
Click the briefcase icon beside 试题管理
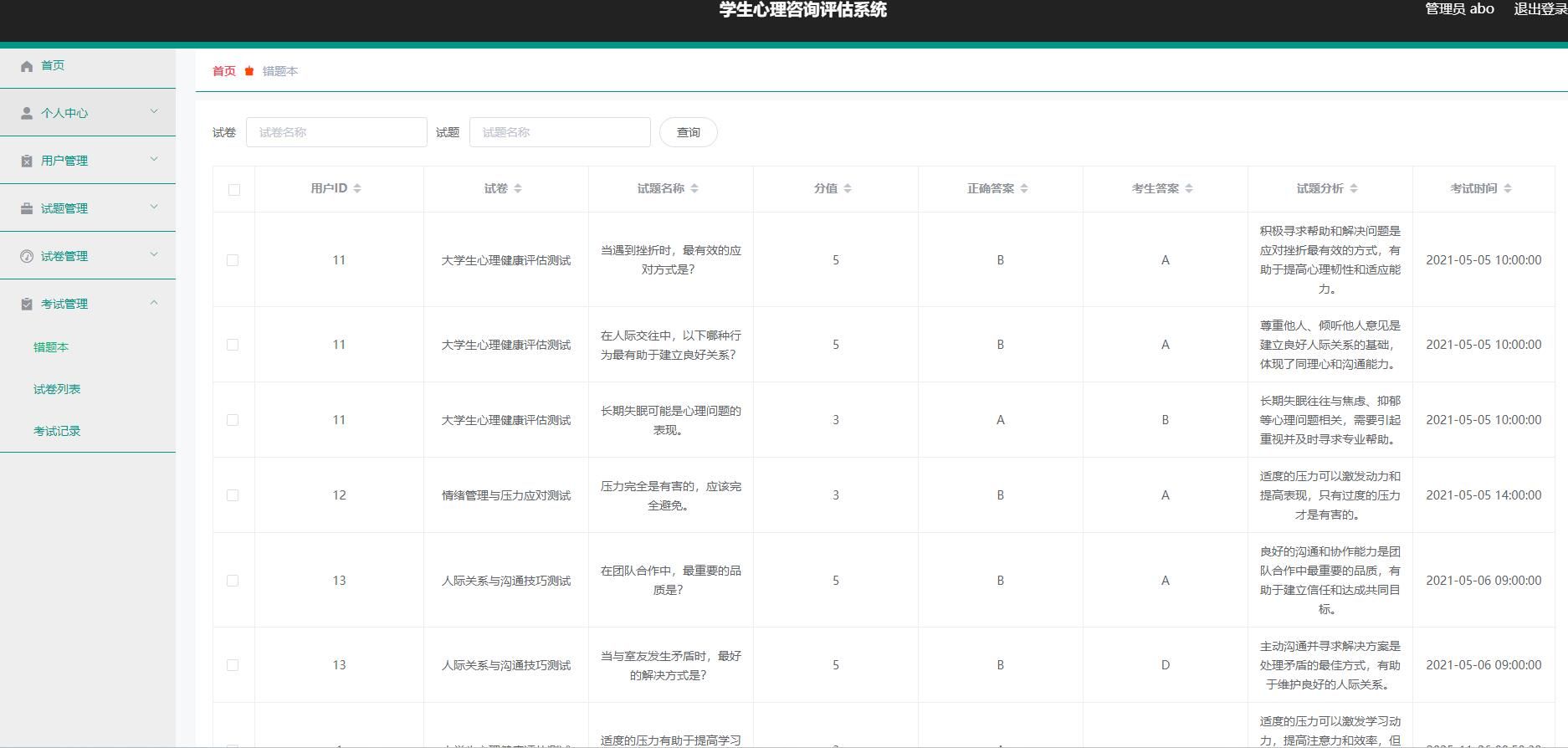tap(27, 208)
